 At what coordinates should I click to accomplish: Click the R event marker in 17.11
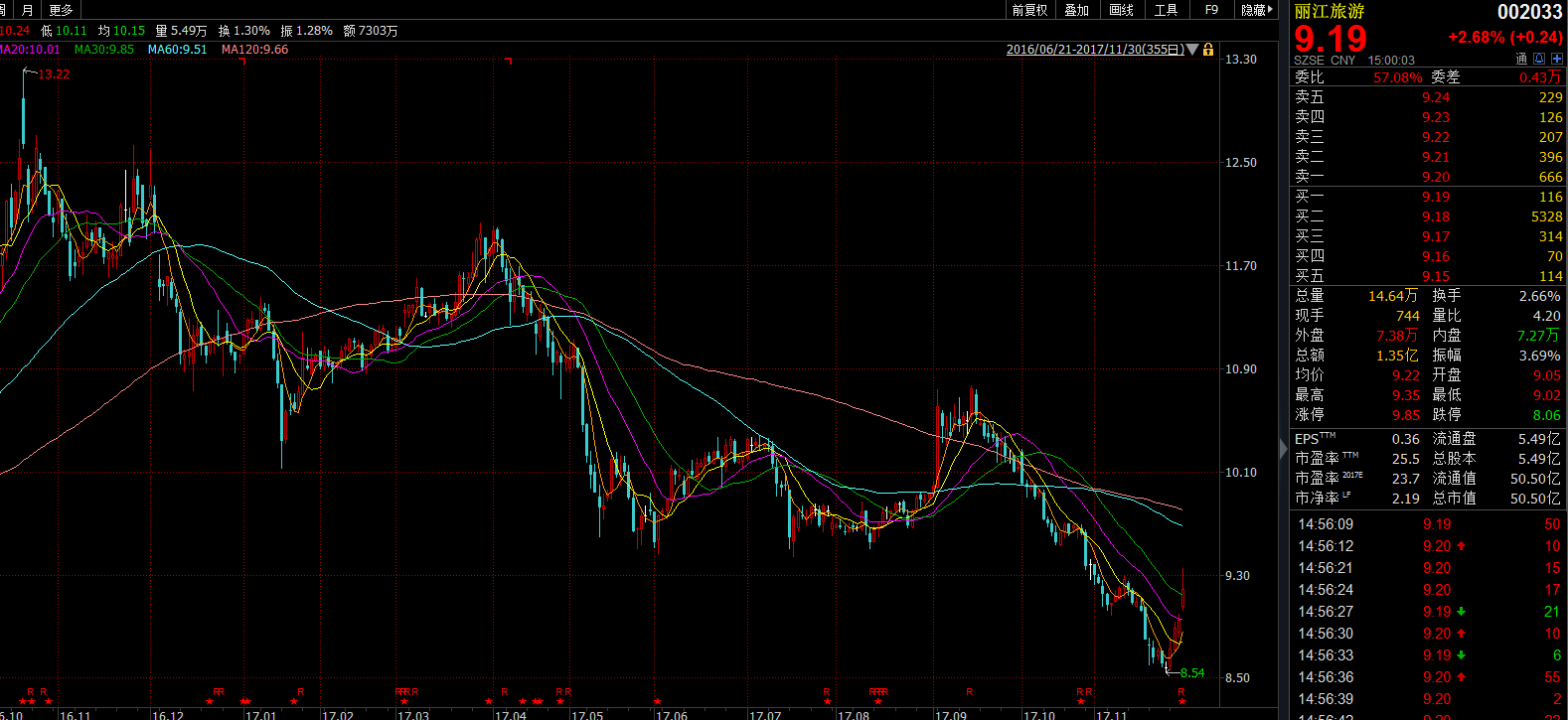(x=1181, y=691)
